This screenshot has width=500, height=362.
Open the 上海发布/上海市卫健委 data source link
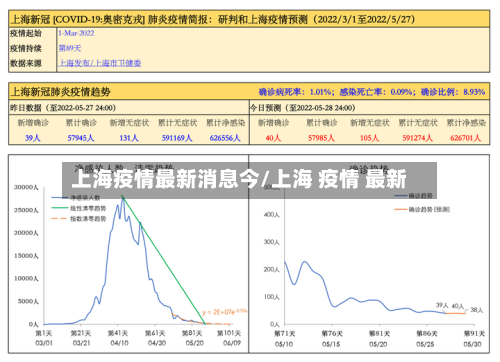coord(100,63)
